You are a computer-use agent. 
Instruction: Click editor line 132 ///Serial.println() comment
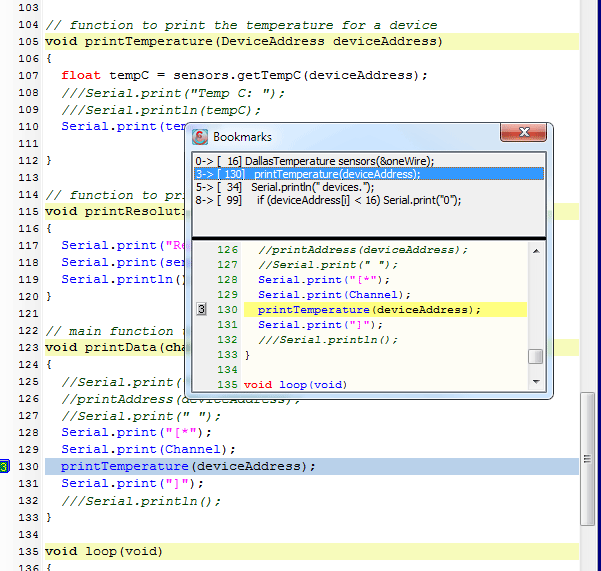pyautogui.click(x=141, y=501)
